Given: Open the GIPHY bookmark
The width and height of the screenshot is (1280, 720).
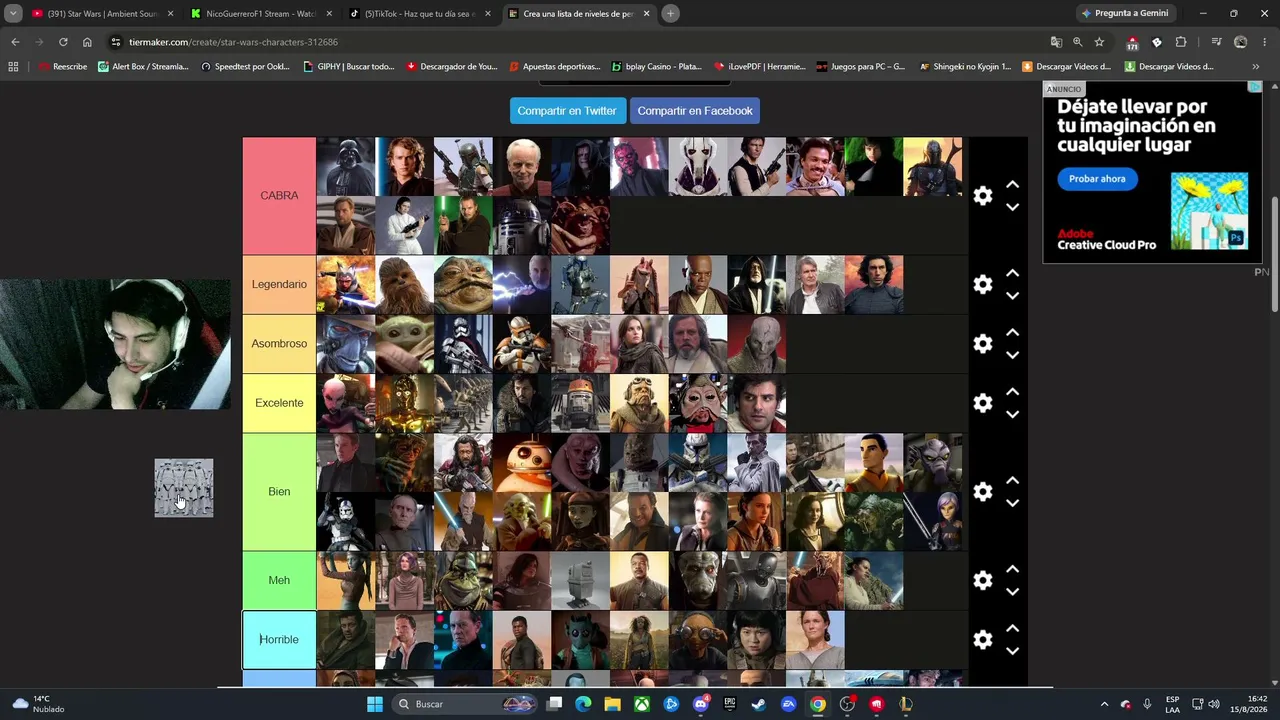Looking at the screenshot, I should [x=348, y=67].
